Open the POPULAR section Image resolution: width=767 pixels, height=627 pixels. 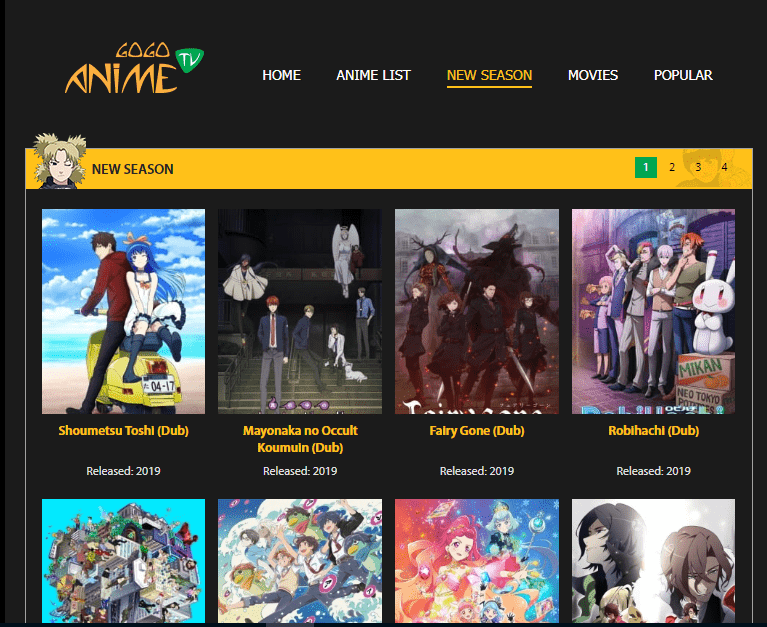coord(683,75)
